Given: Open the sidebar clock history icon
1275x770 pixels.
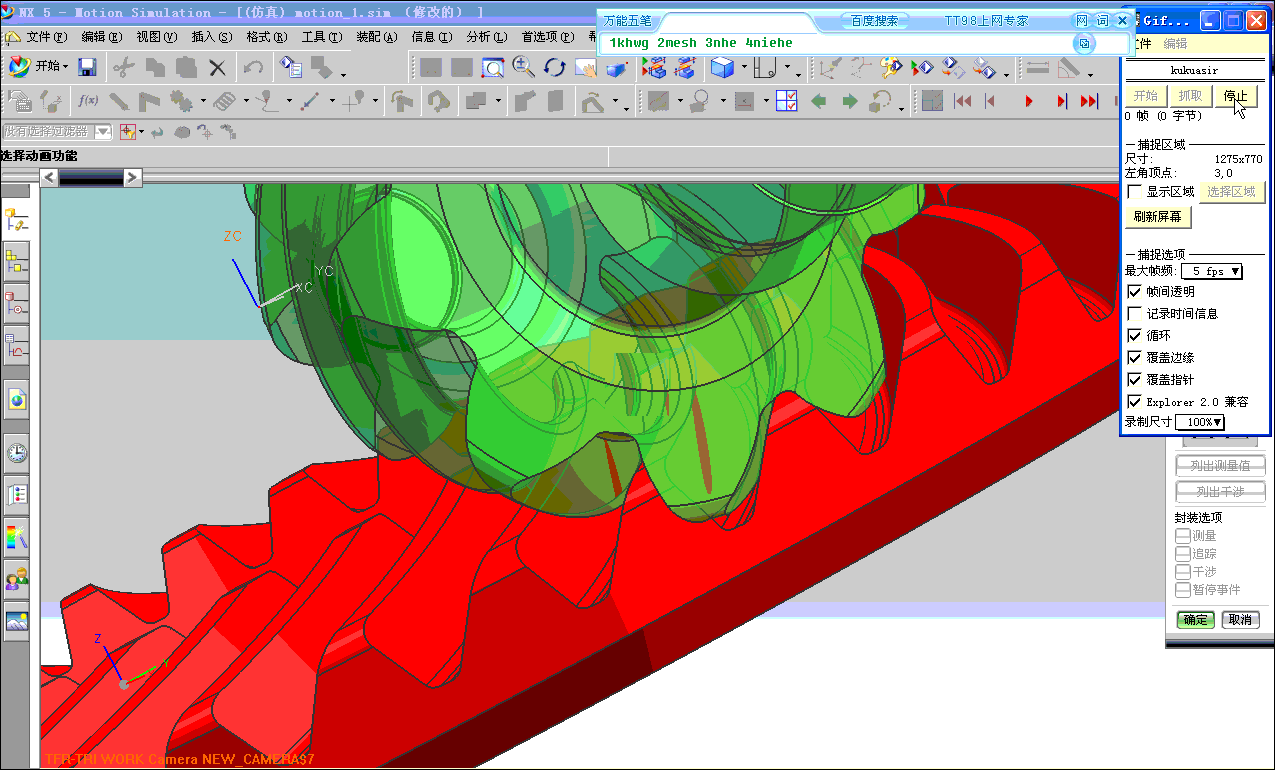Looking at the screenshot, I should (x=17, y=453).
